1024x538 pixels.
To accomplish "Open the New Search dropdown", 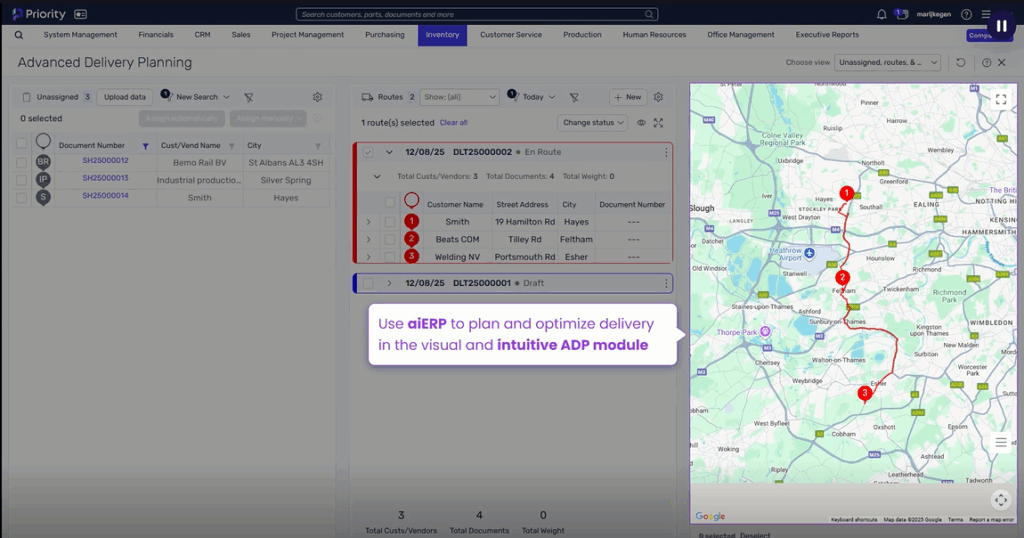I will point(202,97).
